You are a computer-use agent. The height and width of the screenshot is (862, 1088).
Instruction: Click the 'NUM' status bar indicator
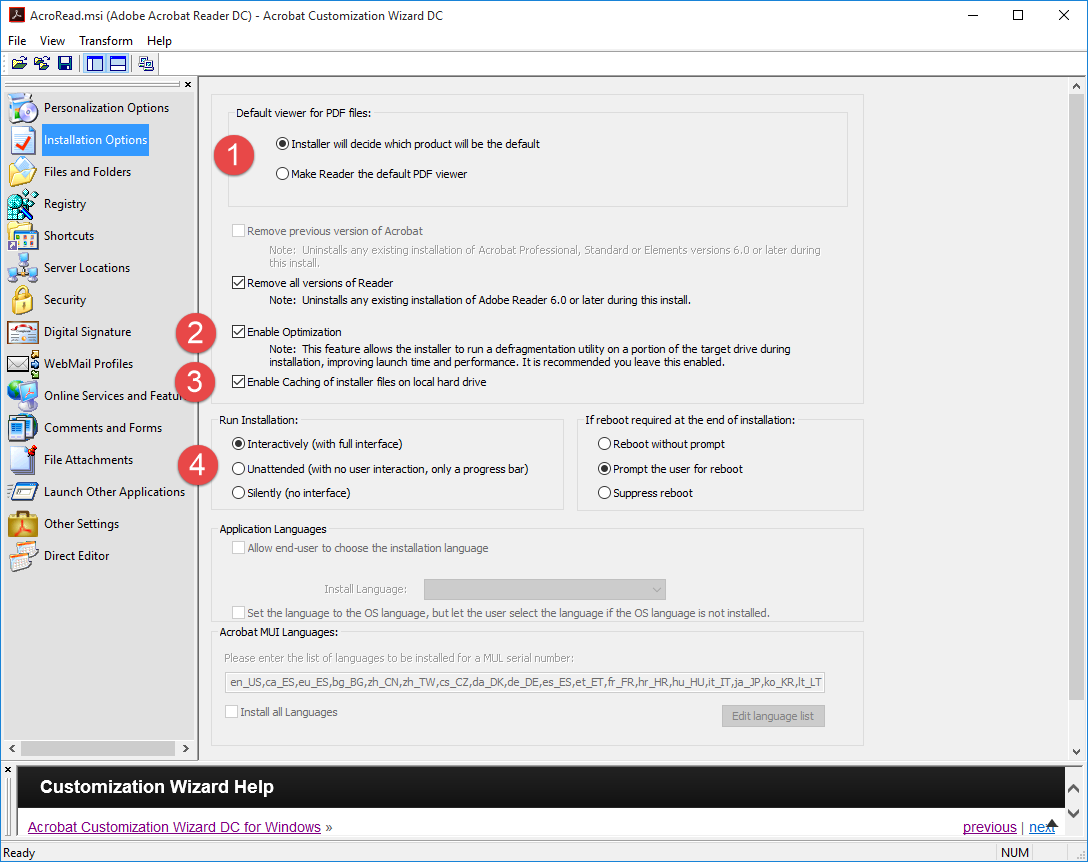[1014, 852]
